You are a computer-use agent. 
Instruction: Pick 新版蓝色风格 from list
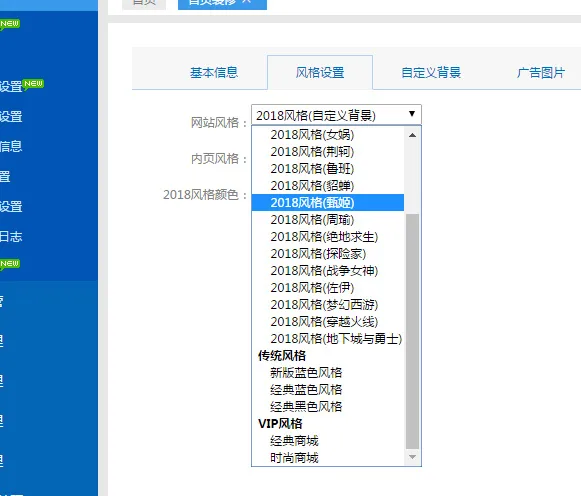tap(328, 373)
